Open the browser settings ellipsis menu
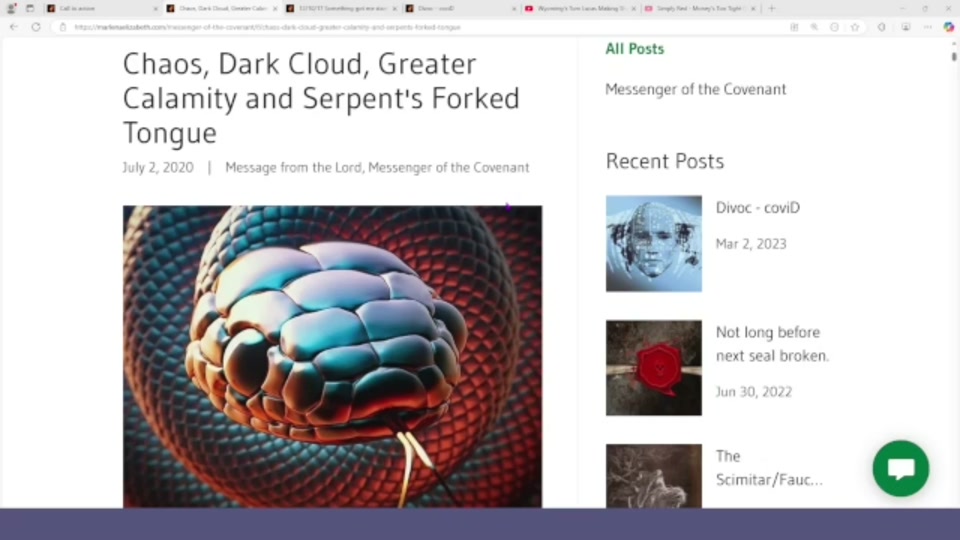This screenshot has height=540, width=960. [x=928, y=27]
